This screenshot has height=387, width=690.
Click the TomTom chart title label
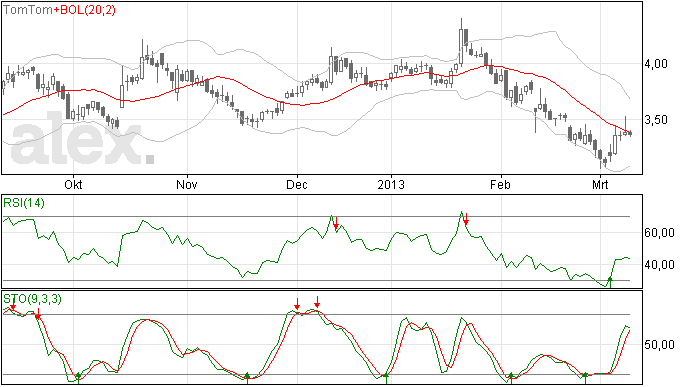pyautogui.click(x=28, y=10)
